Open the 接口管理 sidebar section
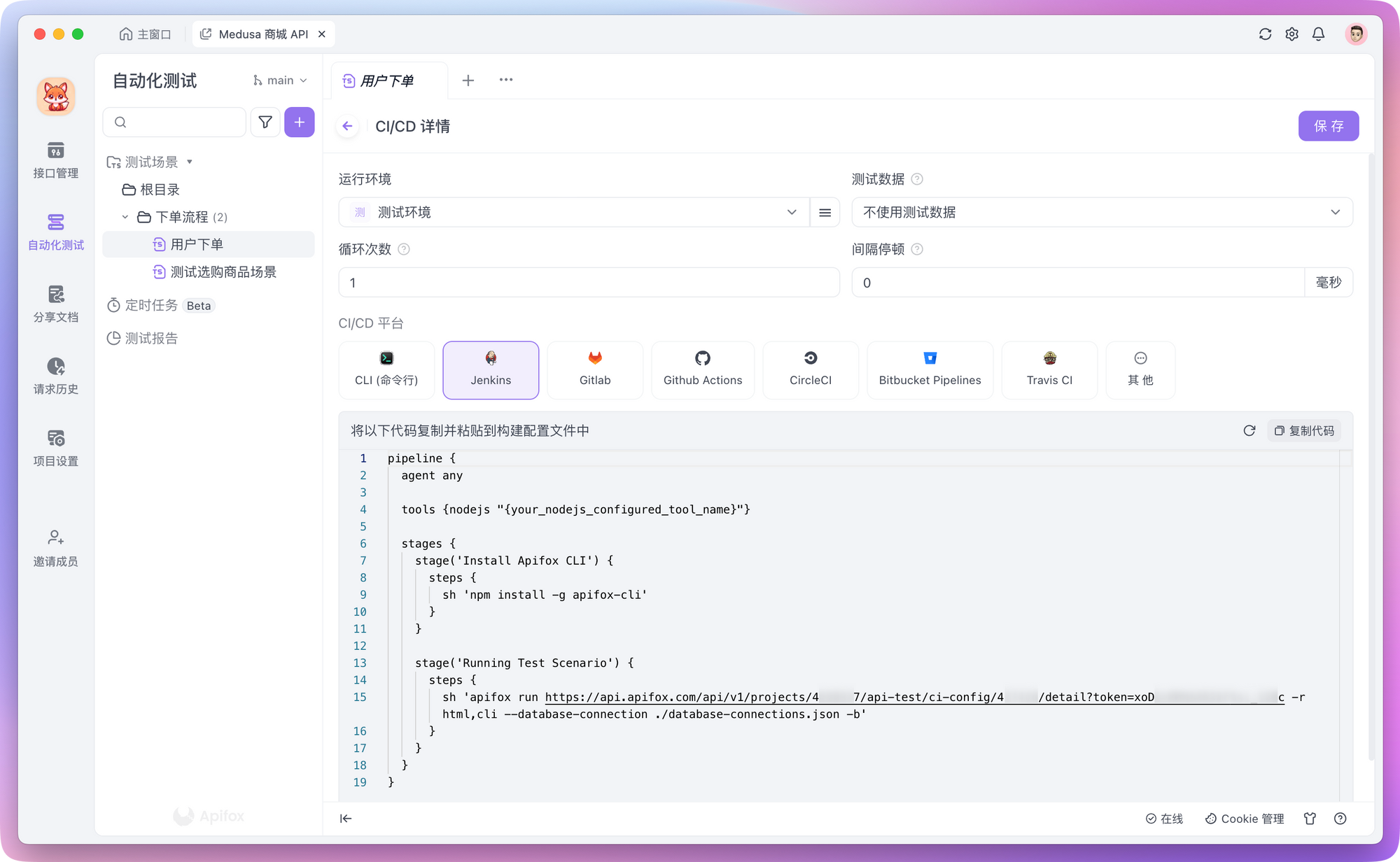This screenshot has height=862, width=1400. (x=56, y=160)
